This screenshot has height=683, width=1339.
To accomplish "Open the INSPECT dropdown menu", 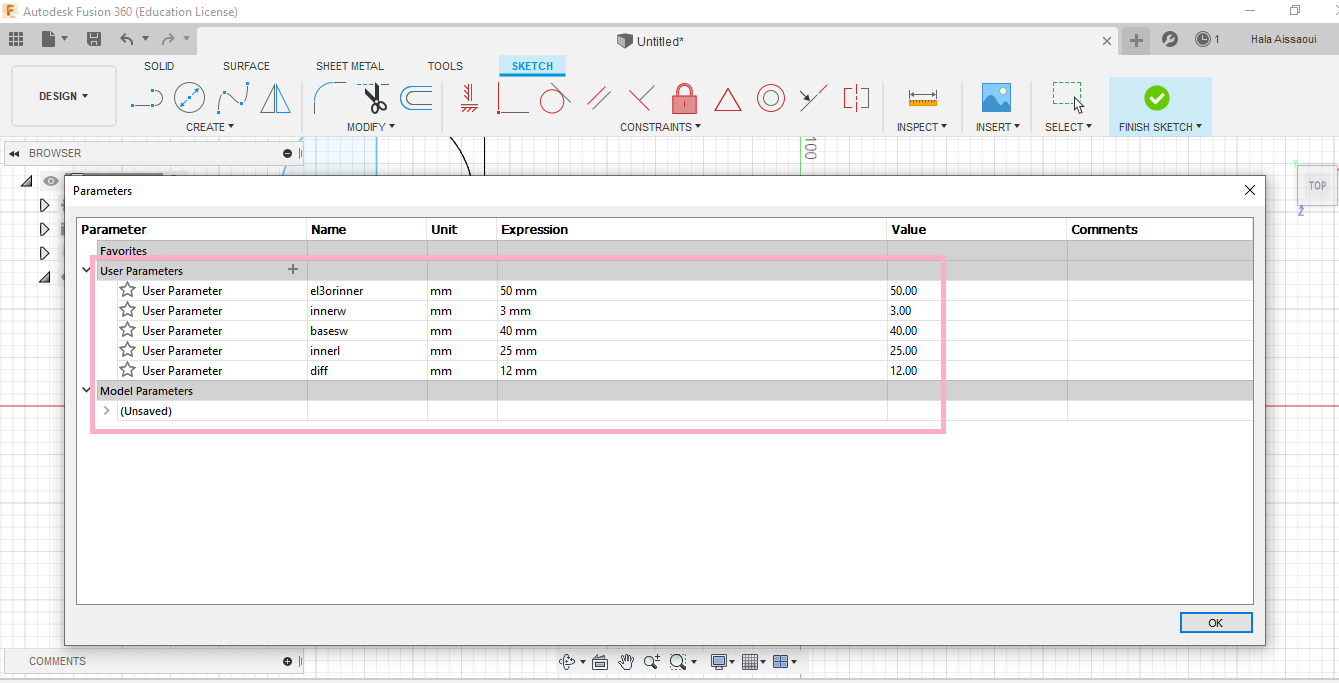I will pos(922,127).
